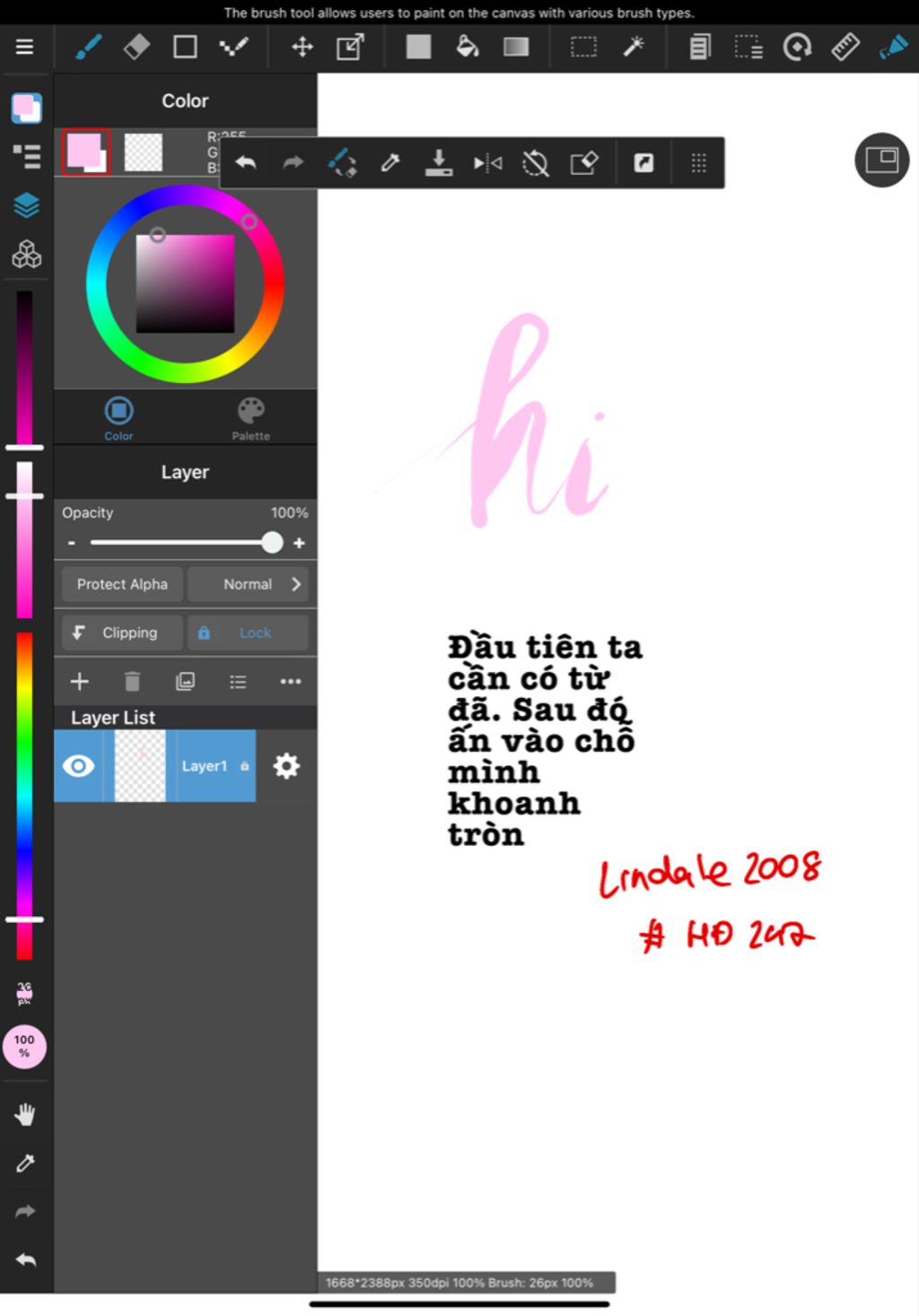
Task: Select the Layer1 thumbnail
Action: (140, 766)
